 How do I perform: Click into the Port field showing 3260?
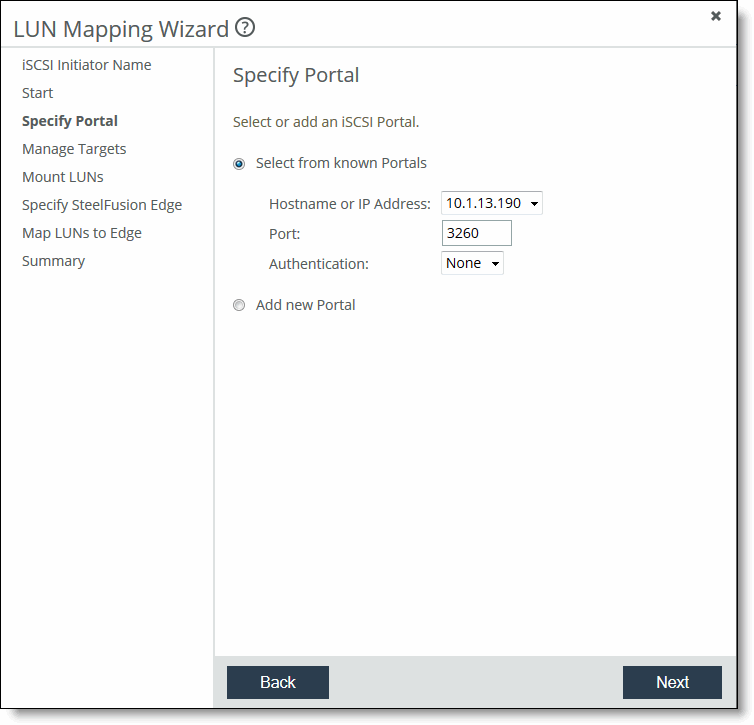coord(476,233)
